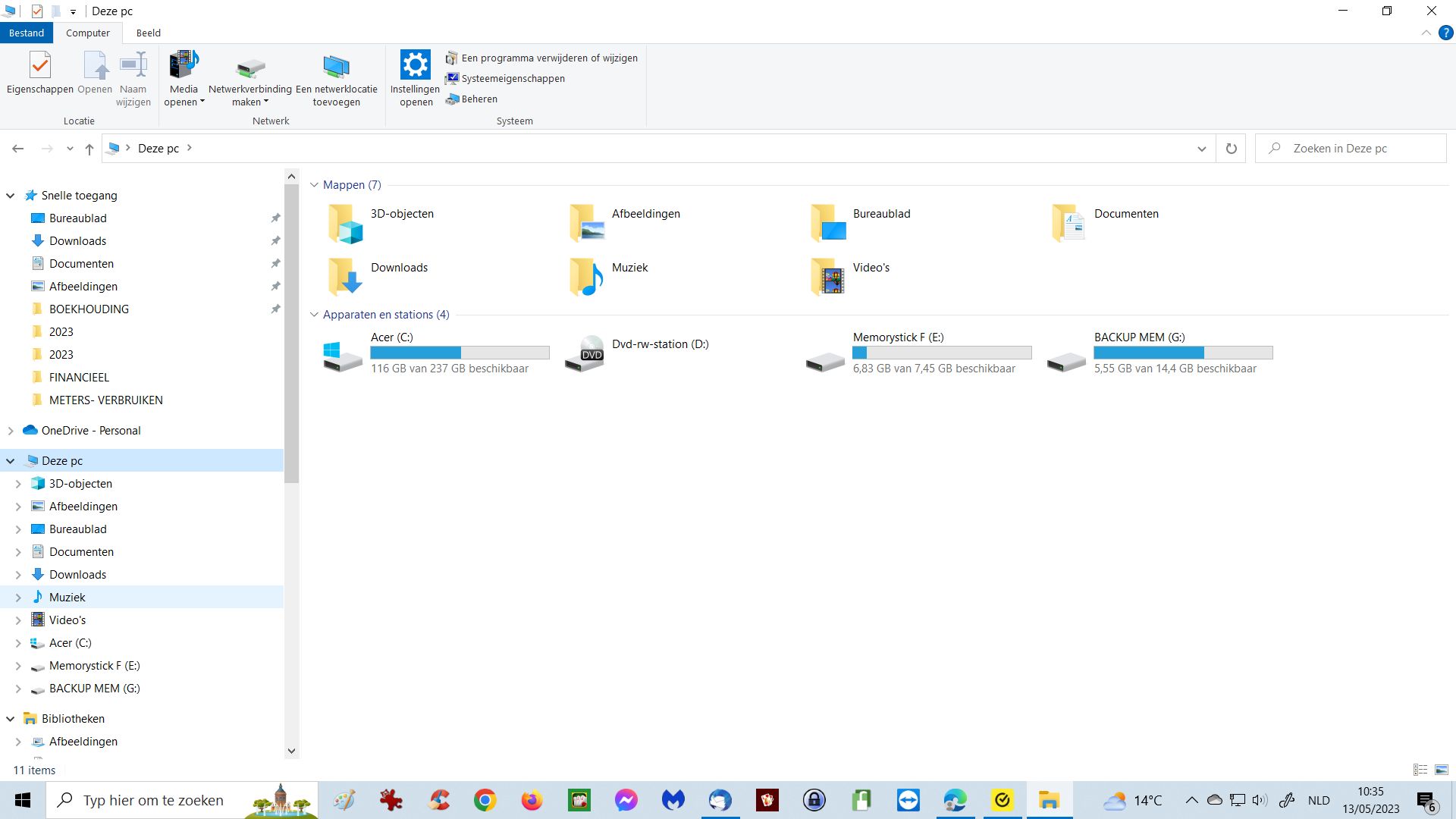
Task: Switch to details view in status bar
Action: pos(1420,770)
